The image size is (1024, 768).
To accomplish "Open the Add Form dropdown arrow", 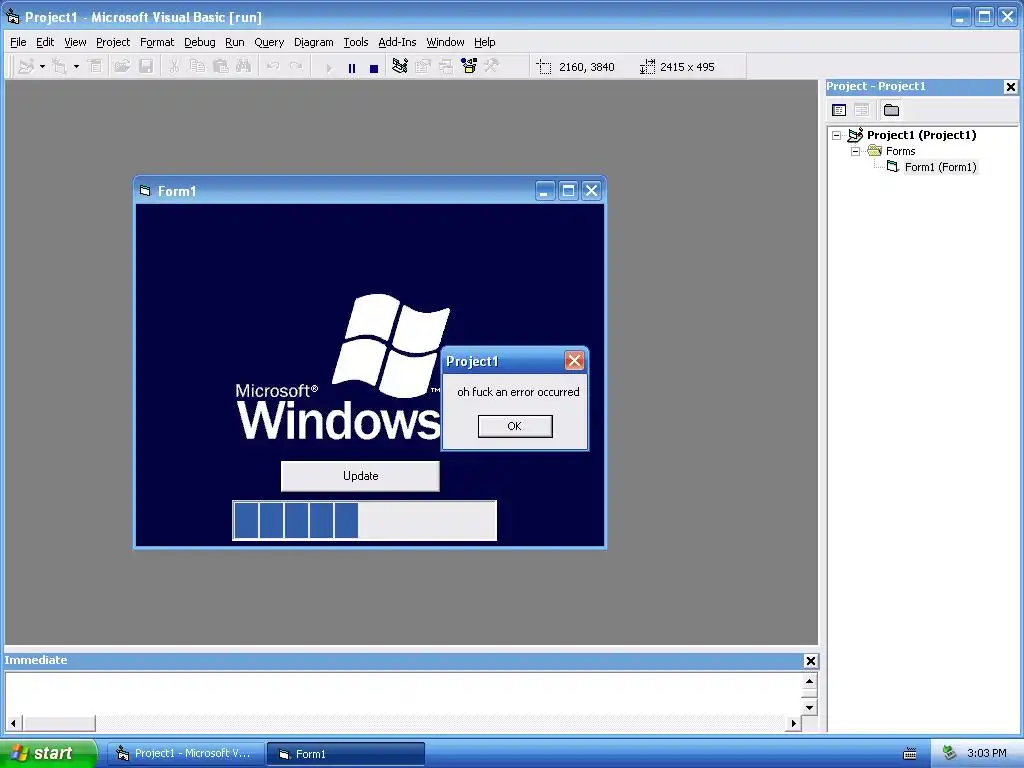I will pyautogui.click(x=76, y=67).
